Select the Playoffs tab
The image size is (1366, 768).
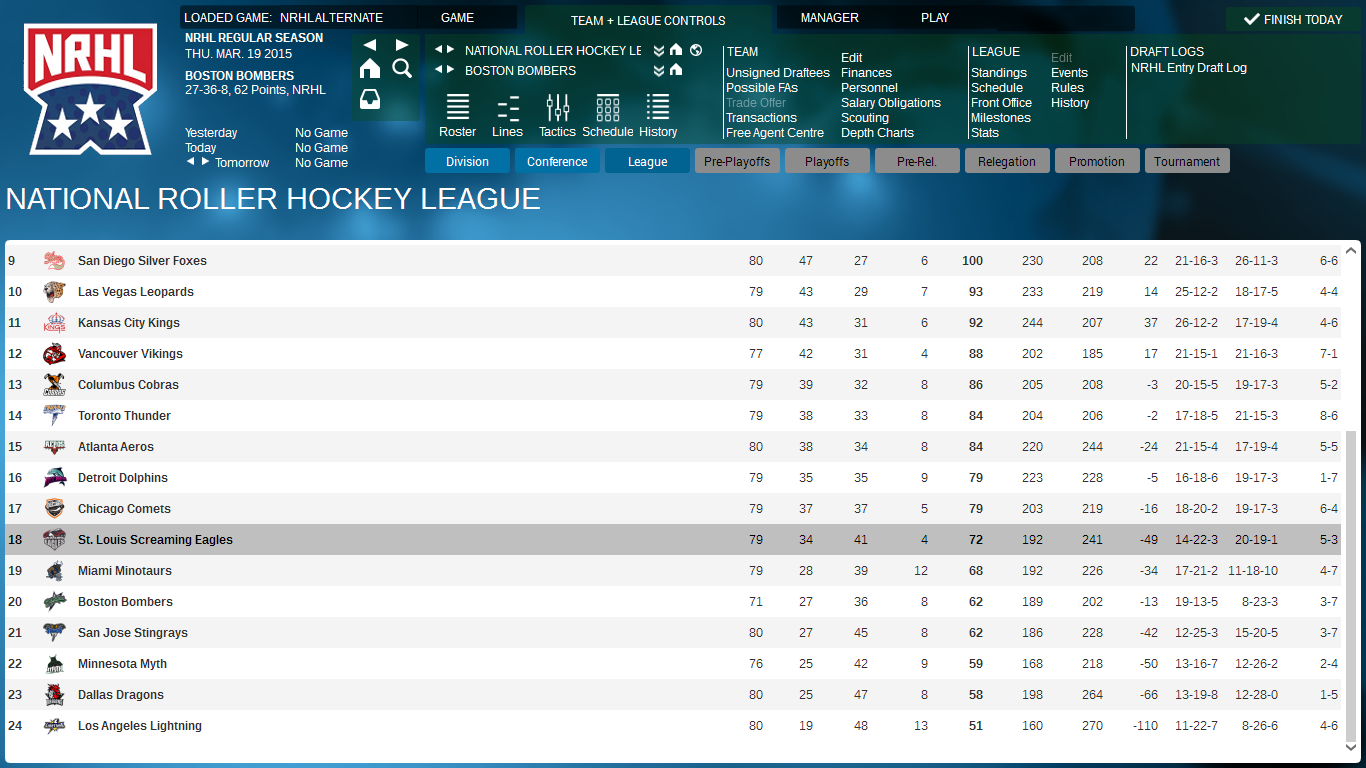827,161
